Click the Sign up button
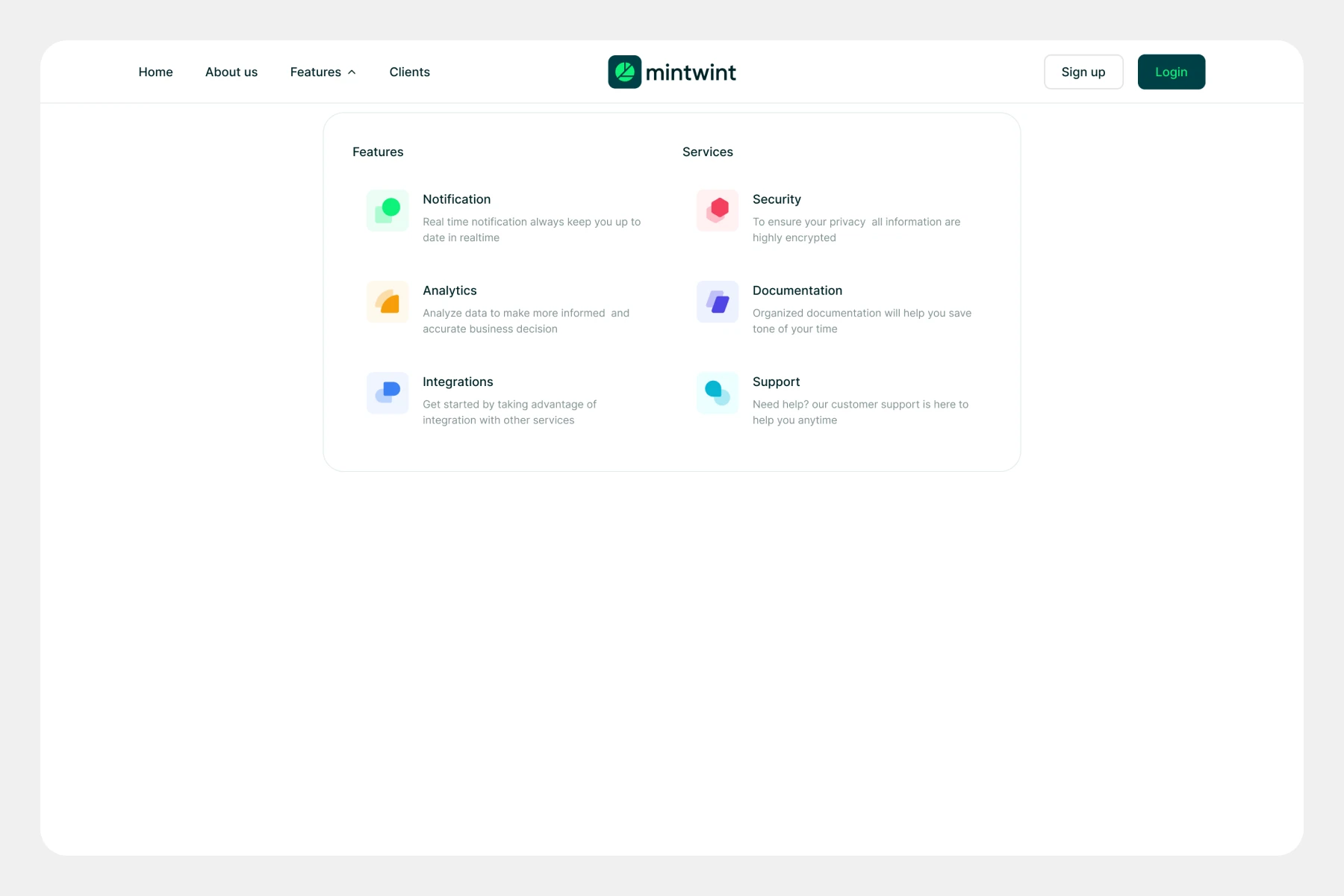1344x896 pixels. point(1083,72)
